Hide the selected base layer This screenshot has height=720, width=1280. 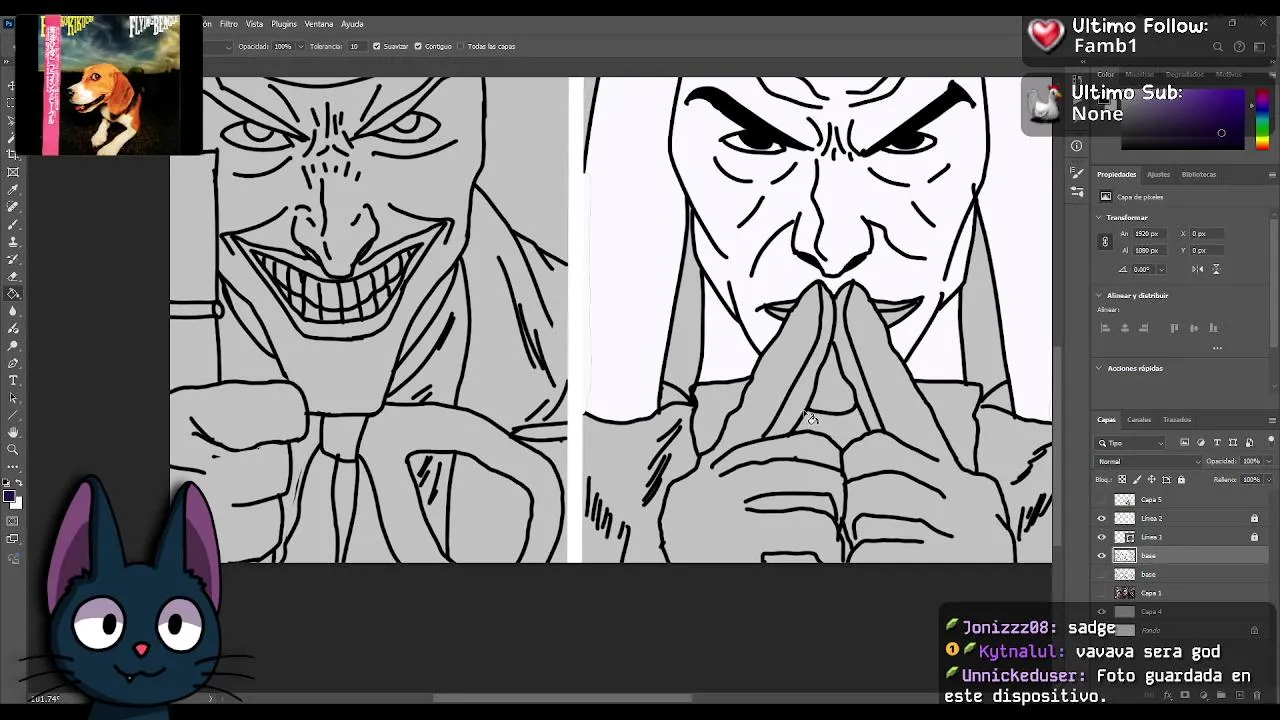[x=1102, y=556]
